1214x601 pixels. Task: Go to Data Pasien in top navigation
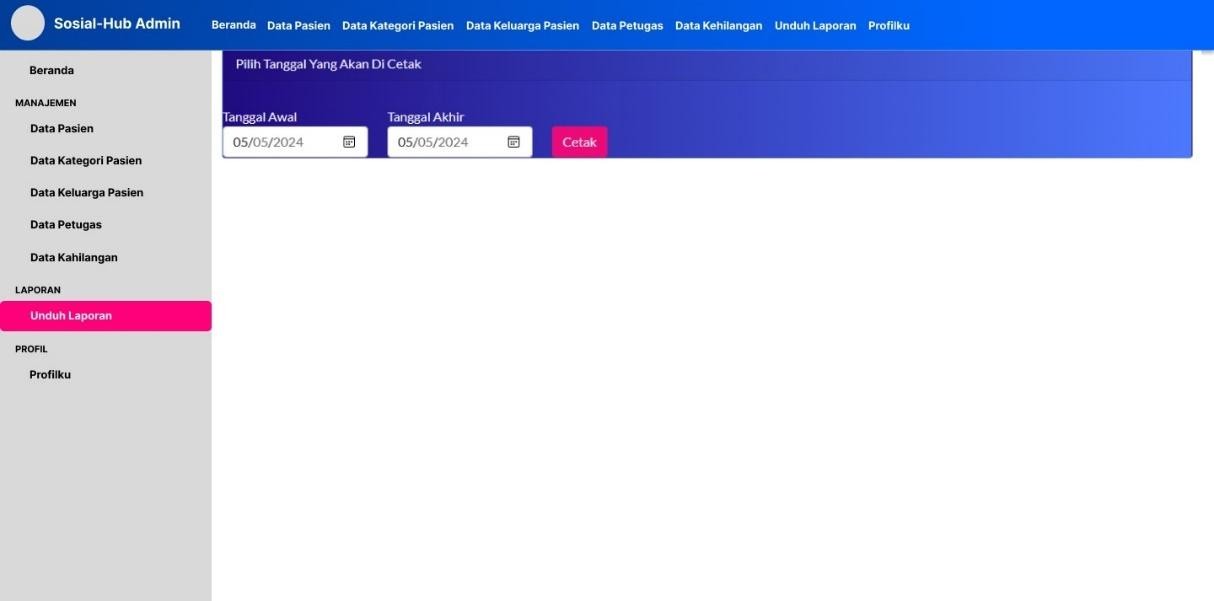(298, 26)
